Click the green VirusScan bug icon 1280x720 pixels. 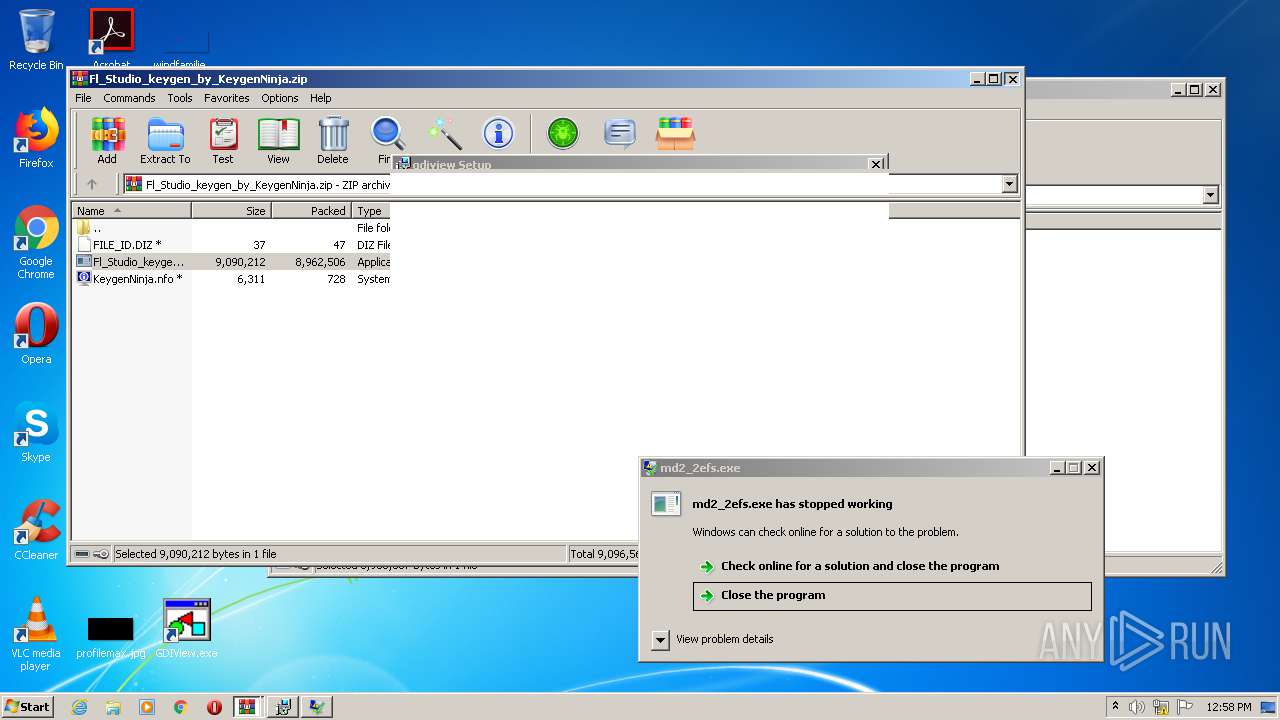tap(563, 134)
